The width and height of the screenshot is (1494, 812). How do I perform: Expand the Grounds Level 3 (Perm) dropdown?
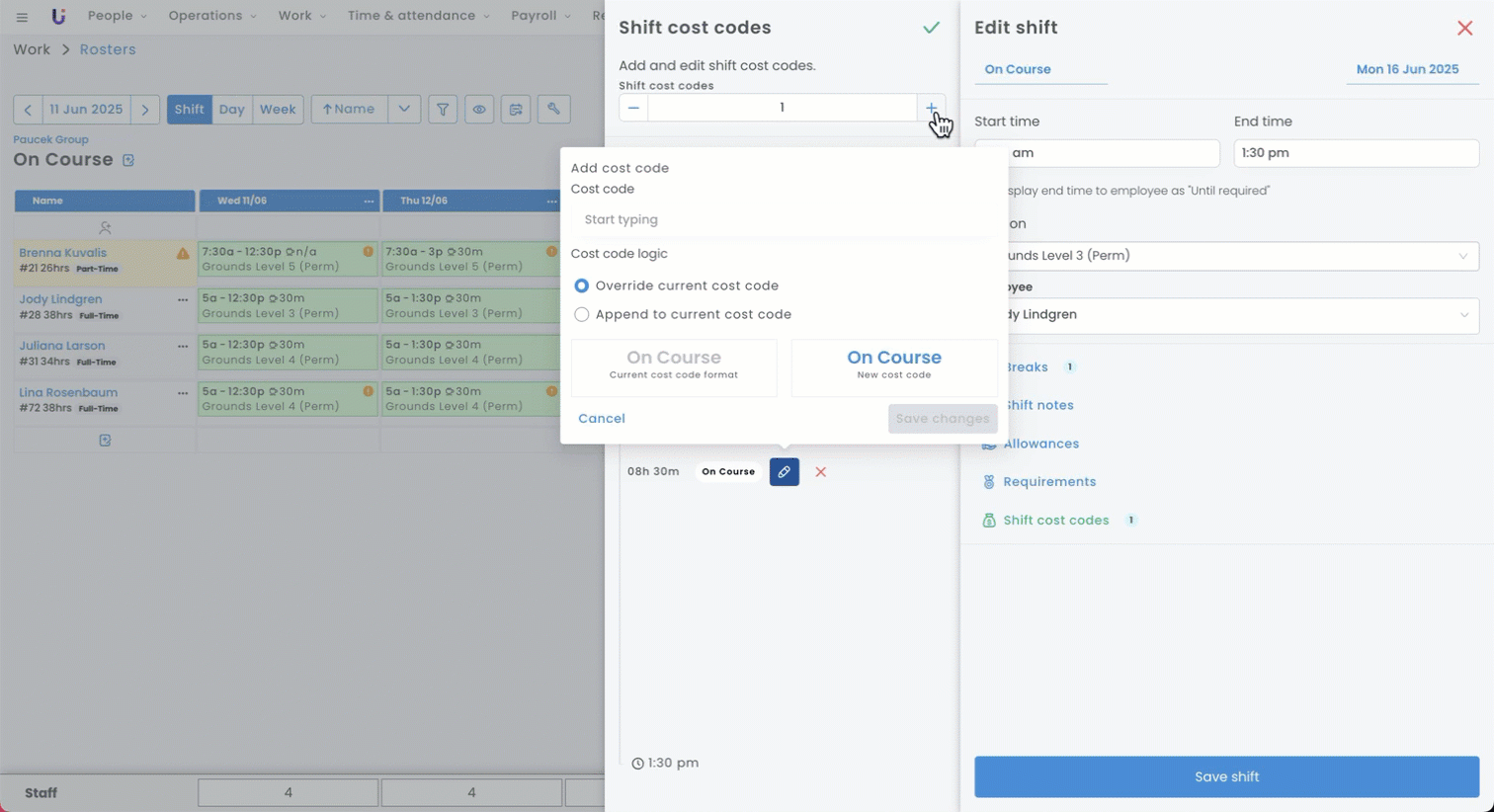click(x=1462, y=256)
